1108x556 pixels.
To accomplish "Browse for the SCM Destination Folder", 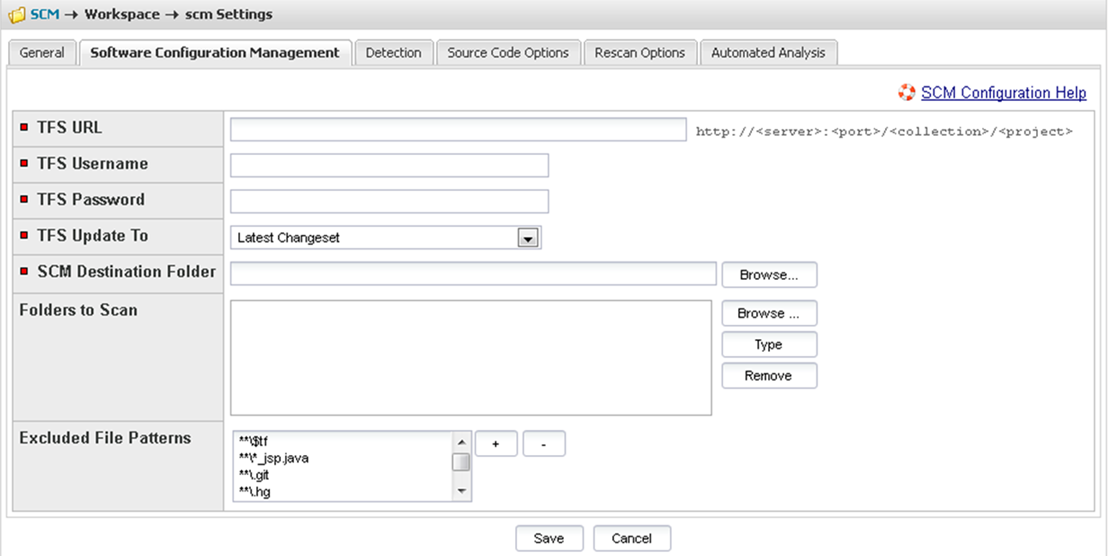I will point(768,274).
